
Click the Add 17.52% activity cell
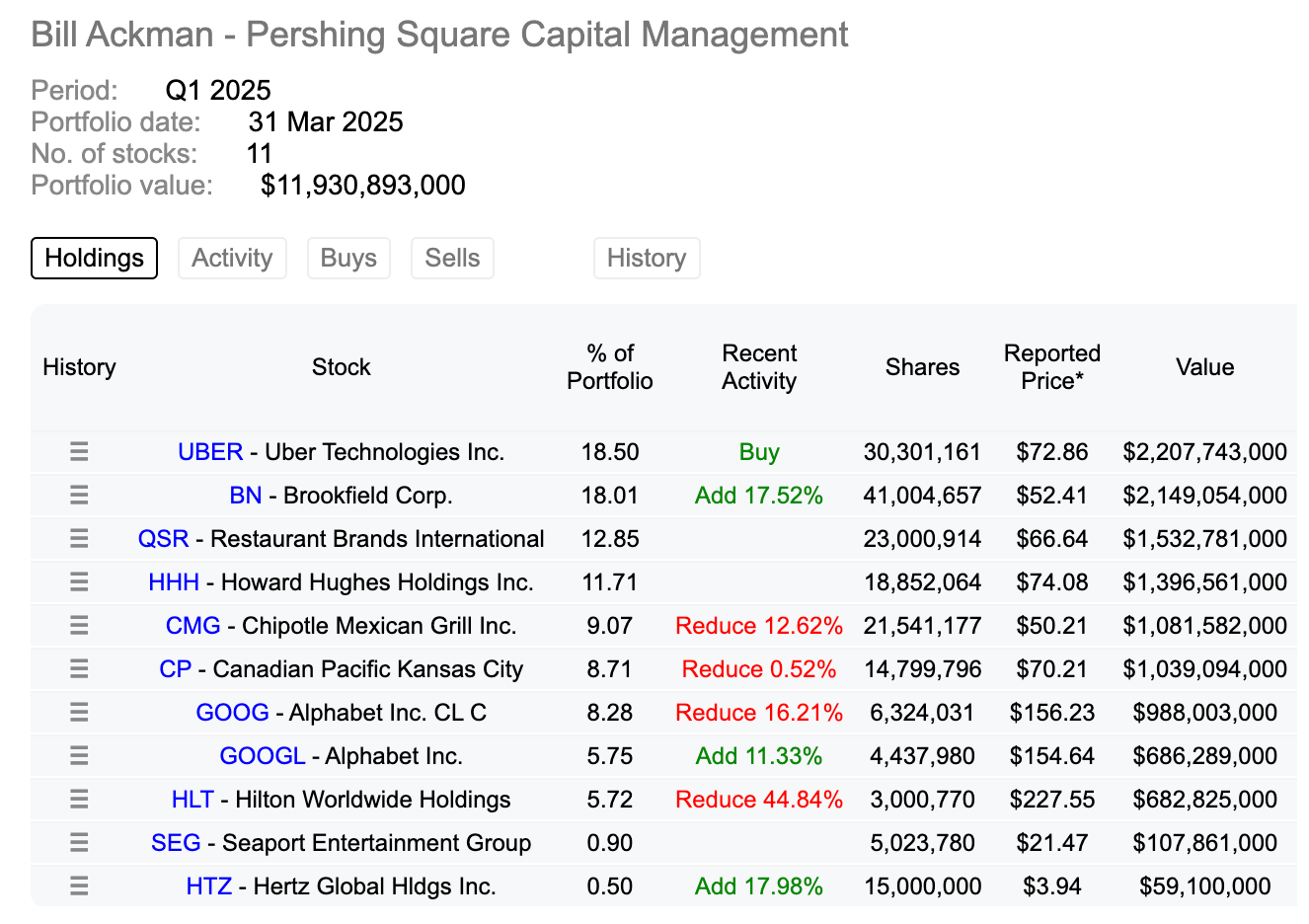click(x=759, y=496)
